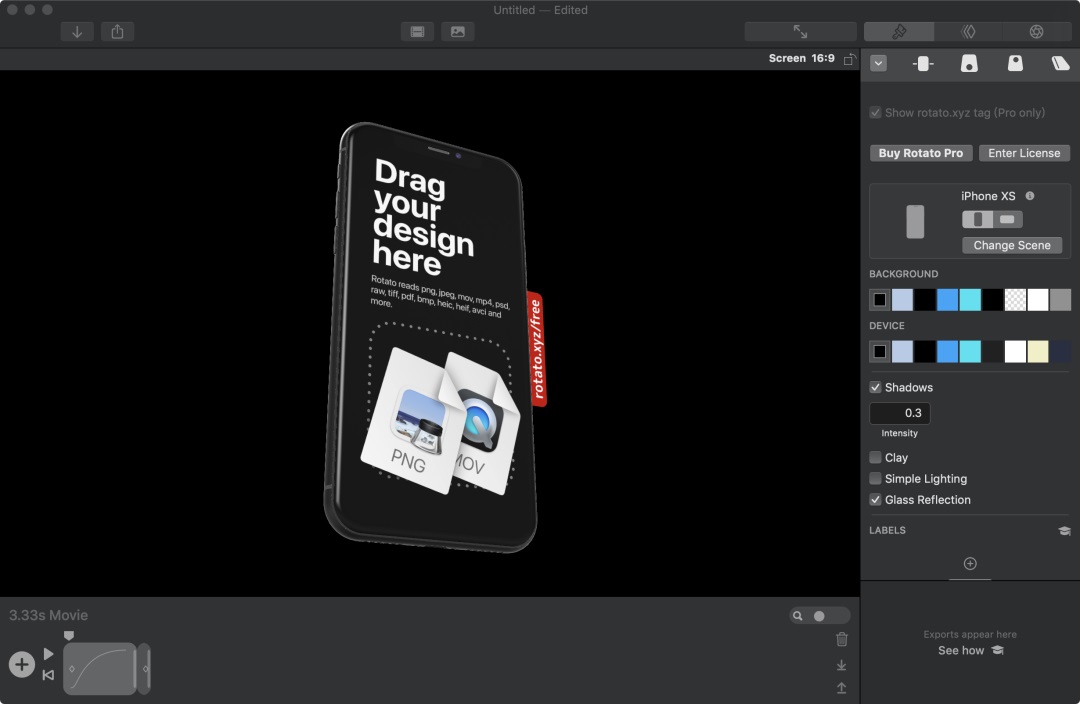Select the flat slanted device view preset
Image resolution: width=1080 pixels, height=704 pixels.
tap(1061, 64)
